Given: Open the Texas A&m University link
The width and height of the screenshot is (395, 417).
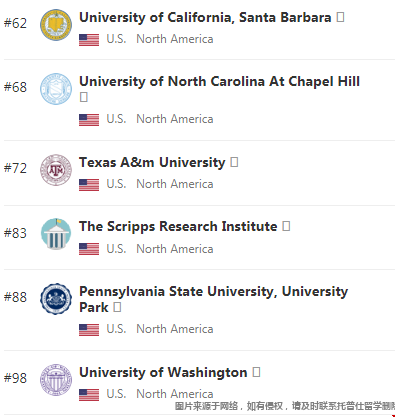Looking at the screenshot, I should pyautogui.click(x=152, y=163).
